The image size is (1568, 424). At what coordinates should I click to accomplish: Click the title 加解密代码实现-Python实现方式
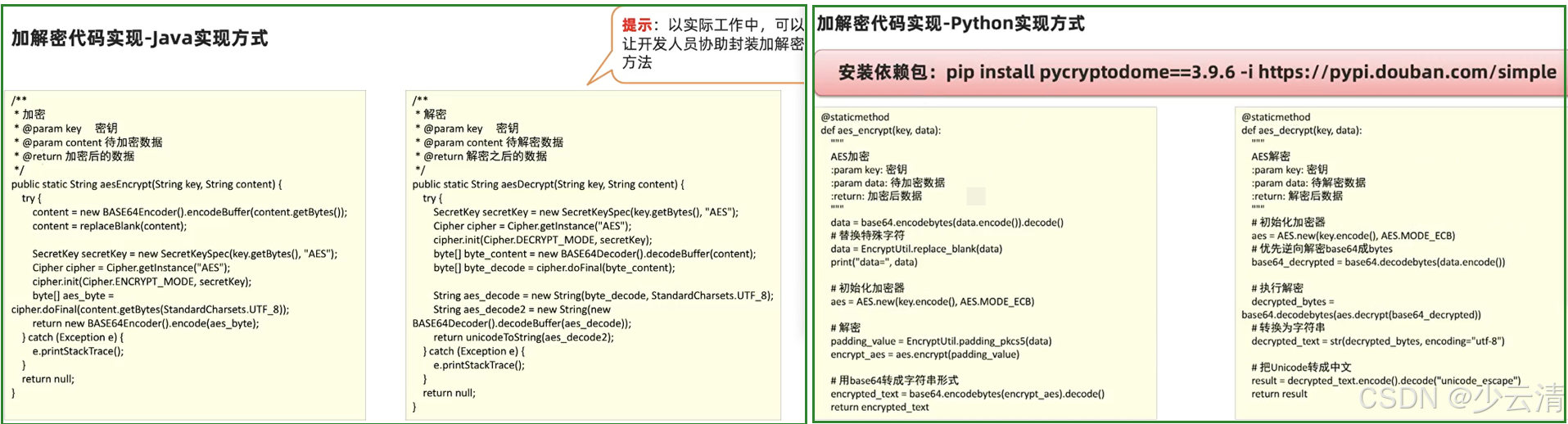(x=950, y=23)
